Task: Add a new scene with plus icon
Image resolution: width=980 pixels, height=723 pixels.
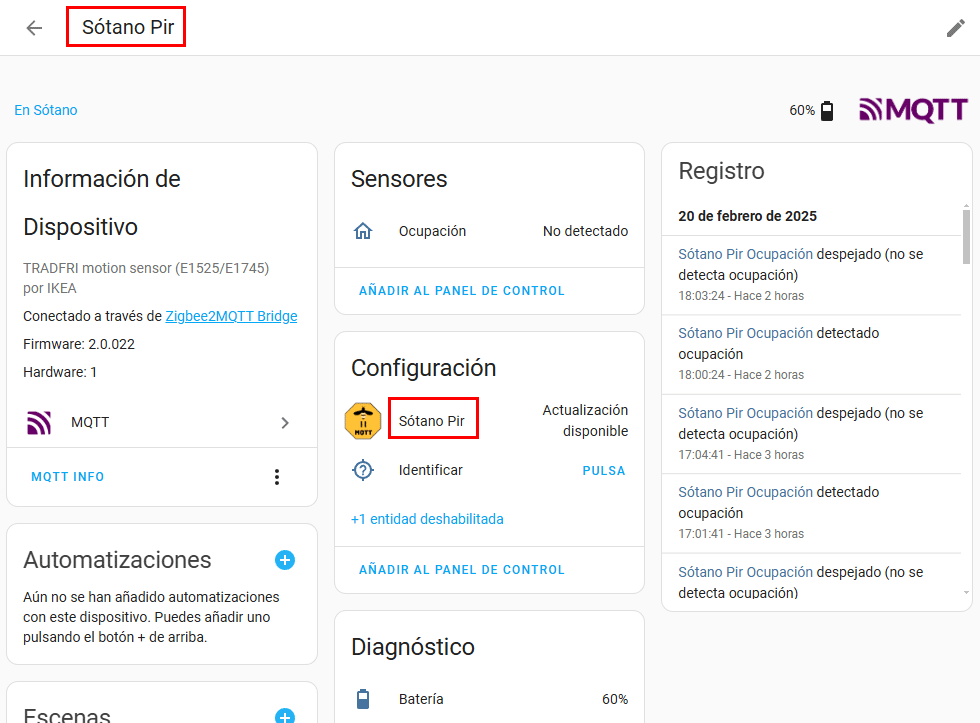Action: (285, 715)
